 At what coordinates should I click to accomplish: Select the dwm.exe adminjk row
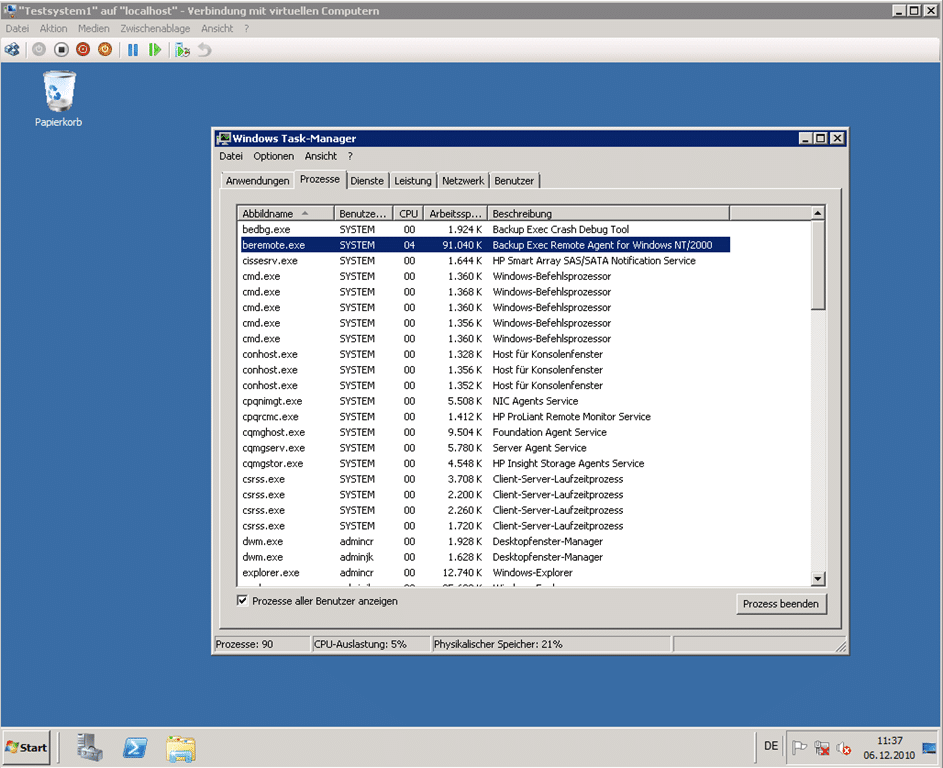pos(485,557)
